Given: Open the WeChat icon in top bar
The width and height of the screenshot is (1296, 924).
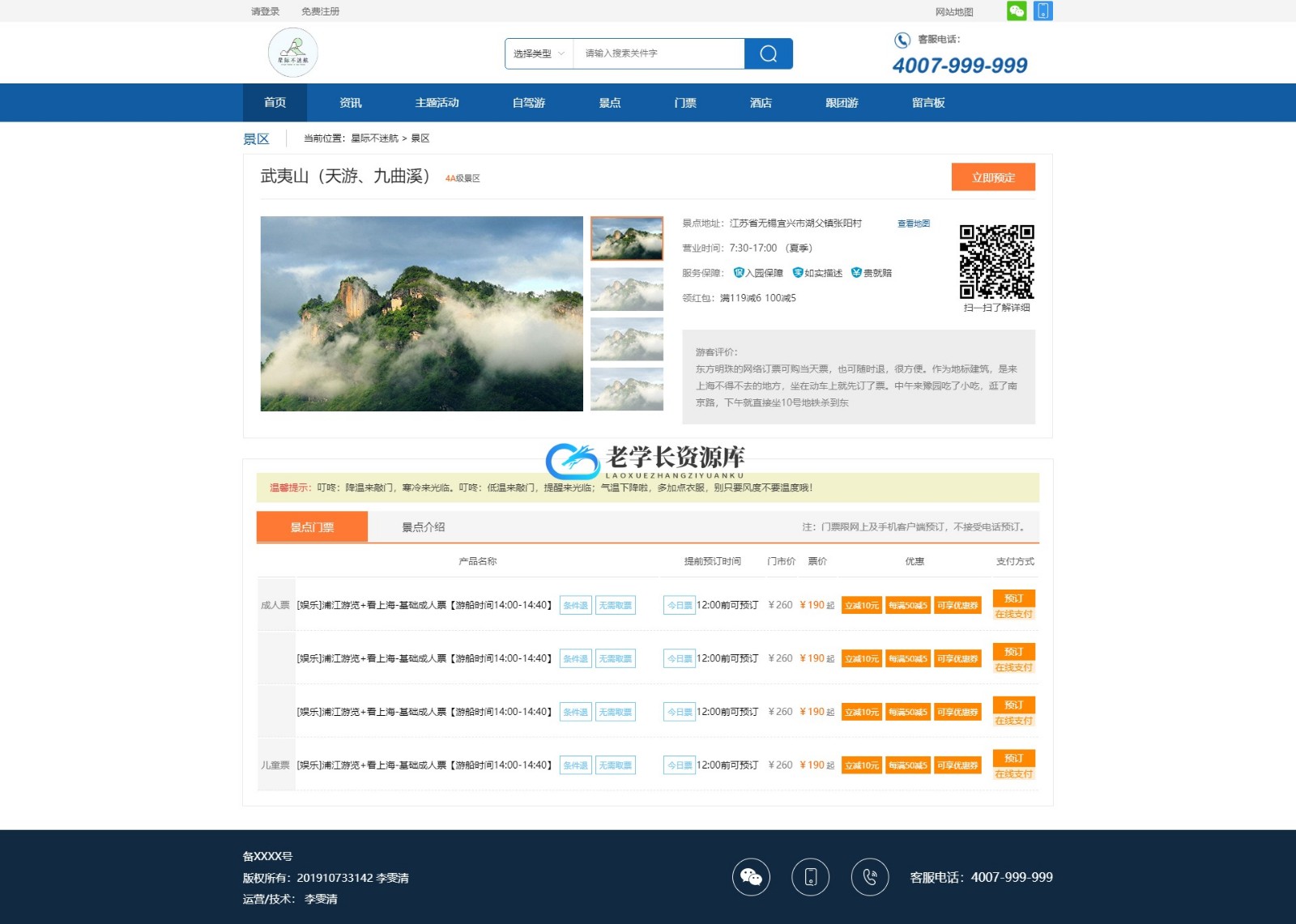Looking at the screenshot, I should click(1017, 11).
